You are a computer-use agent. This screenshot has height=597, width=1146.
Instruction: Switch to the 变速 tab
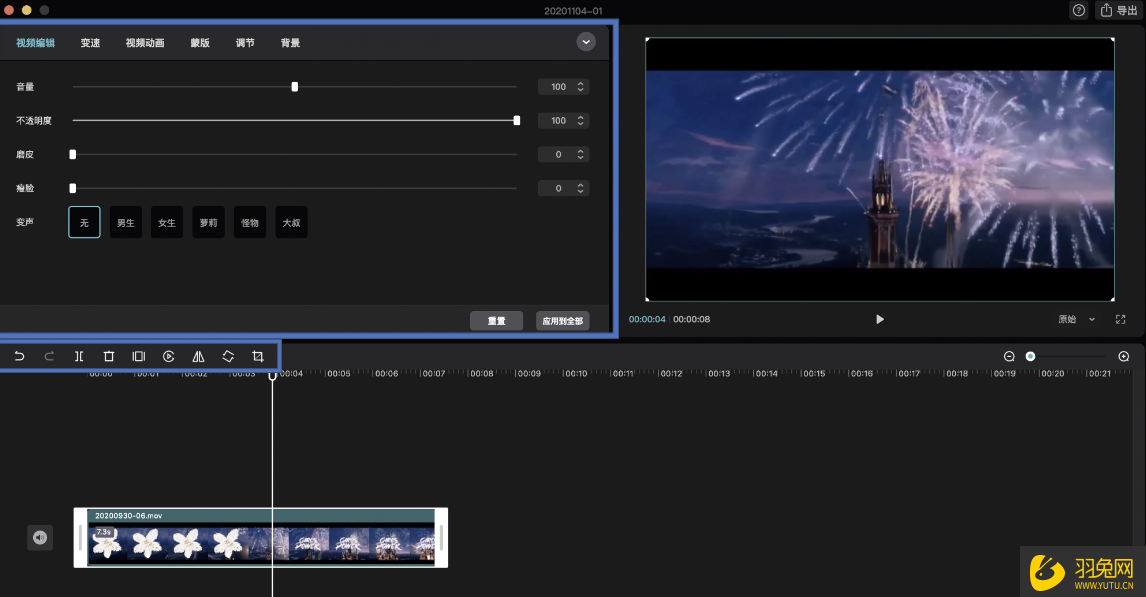(x=90, y=43)
